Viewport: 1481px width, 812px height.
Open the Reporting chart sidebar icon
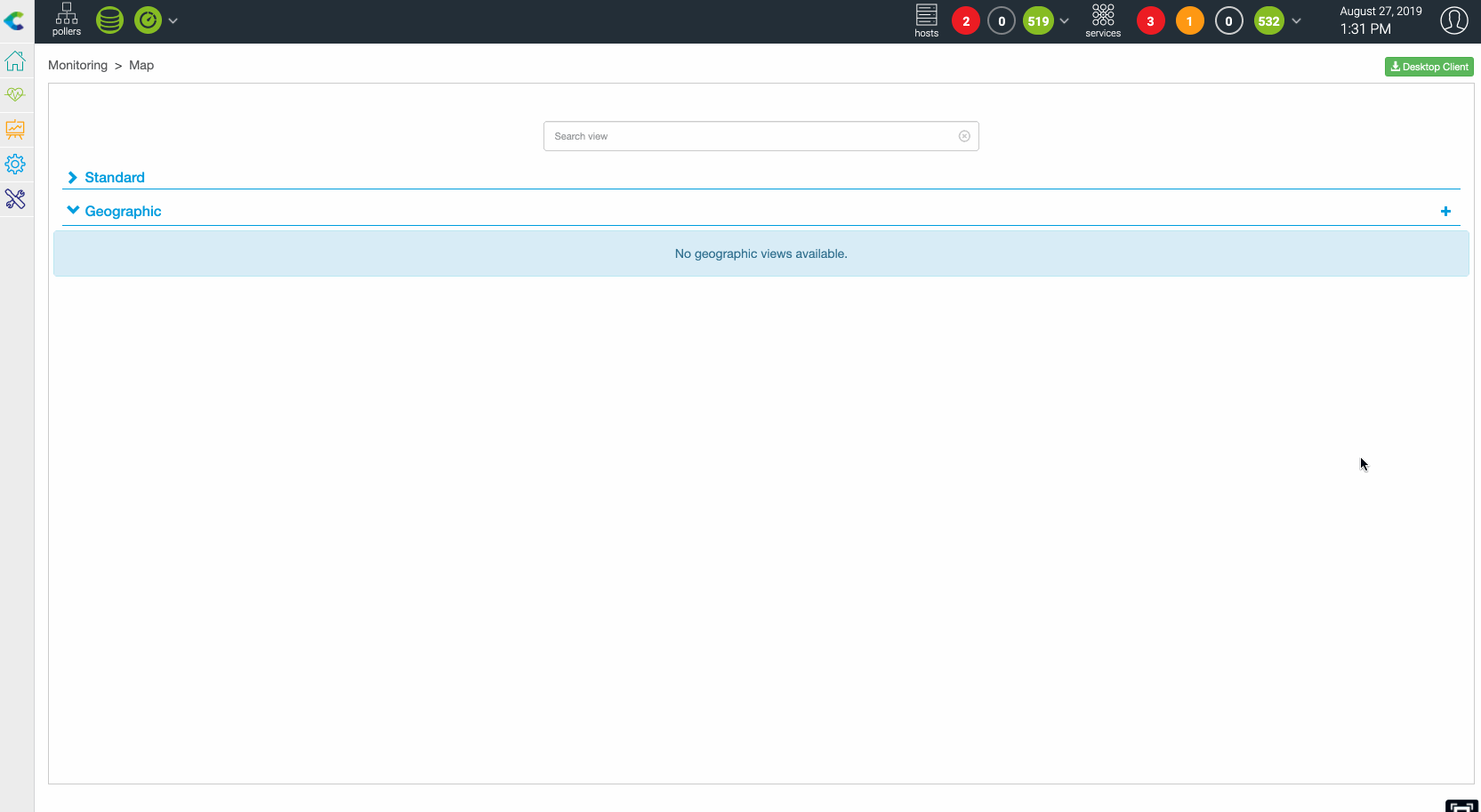(x=15, y=130)
